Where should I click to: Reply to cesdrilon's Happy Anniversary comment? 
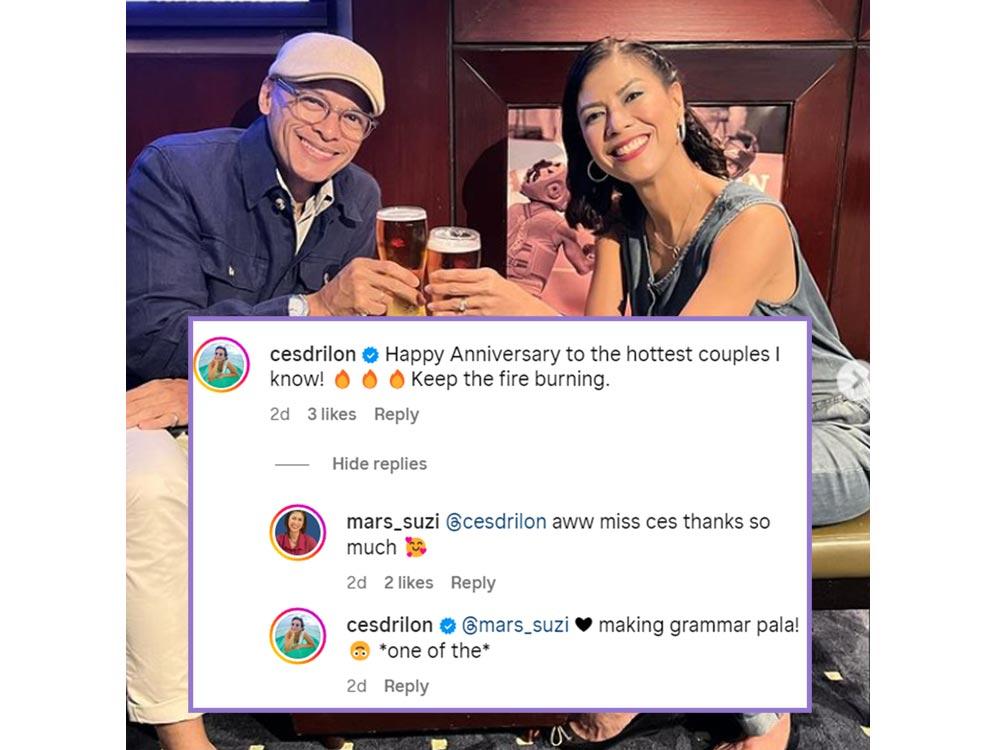(x=397, y=415)
